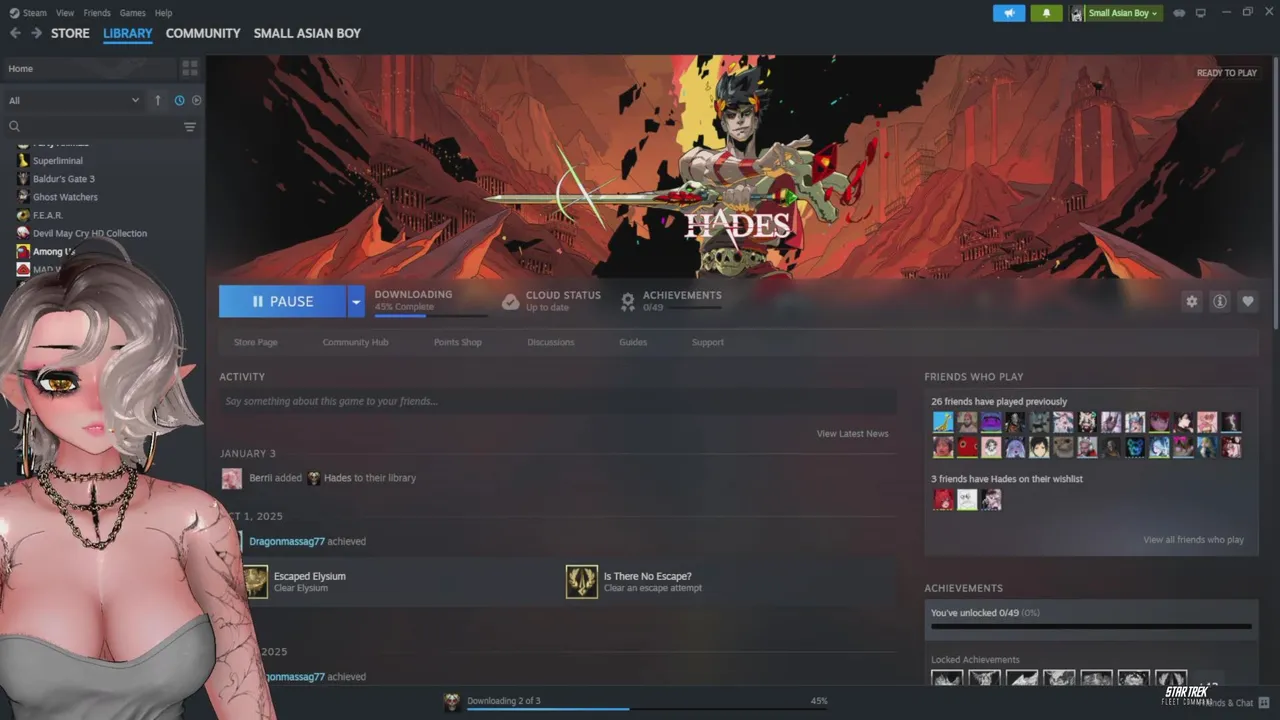Open the Discussions link
Viewport: 1280px width, 720px height.
click(551, 342)
